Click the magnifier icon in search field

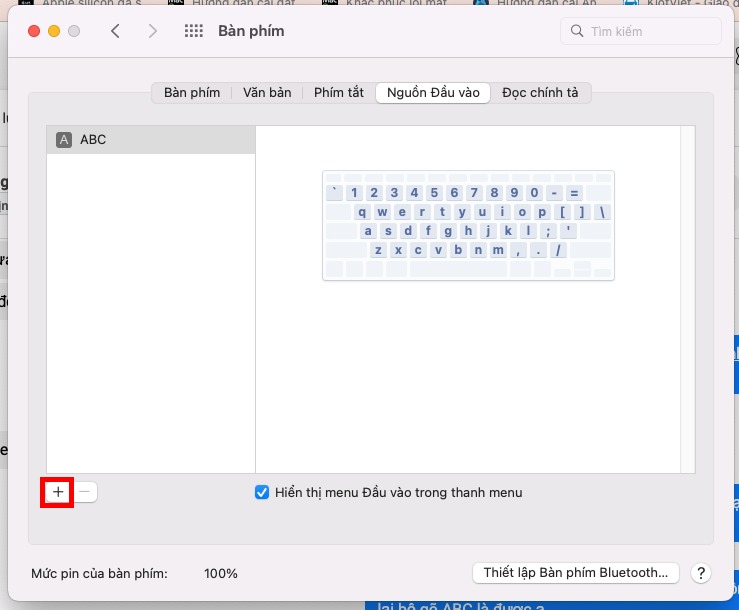point(577,31)
